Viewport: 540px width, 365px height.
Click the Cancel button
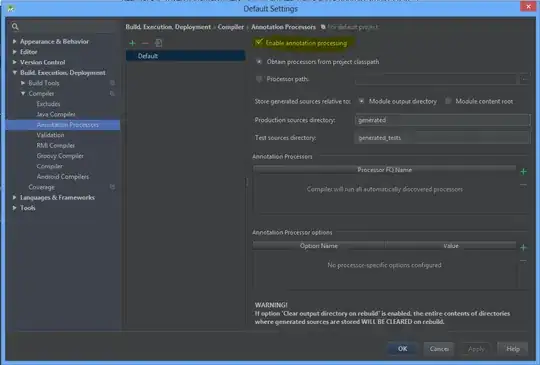pyautogui.click(x=439, y=348)
